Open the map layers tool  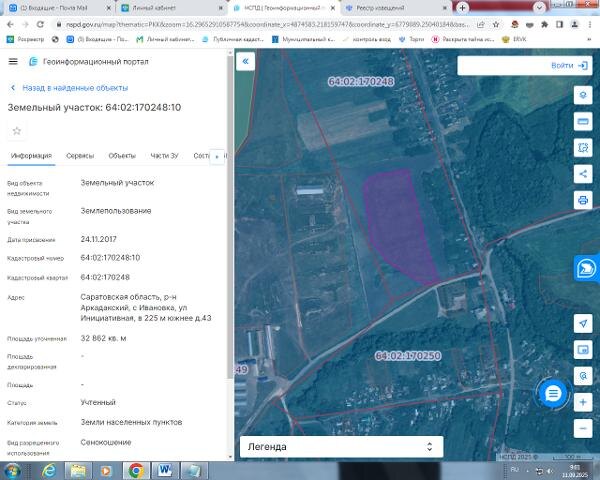click(x=583, y=95)
